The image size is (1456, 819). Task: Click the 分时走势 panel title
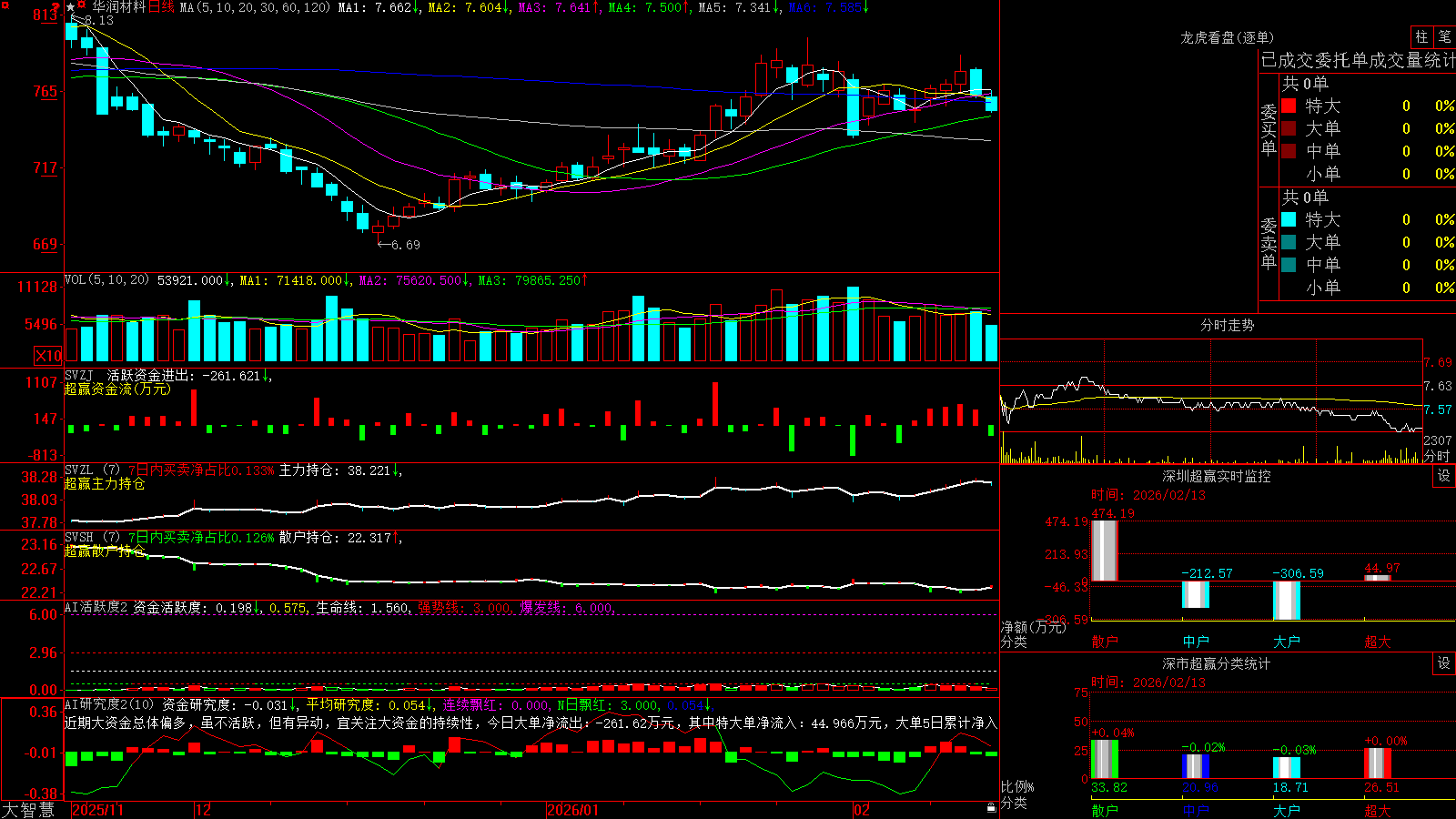1228,325
